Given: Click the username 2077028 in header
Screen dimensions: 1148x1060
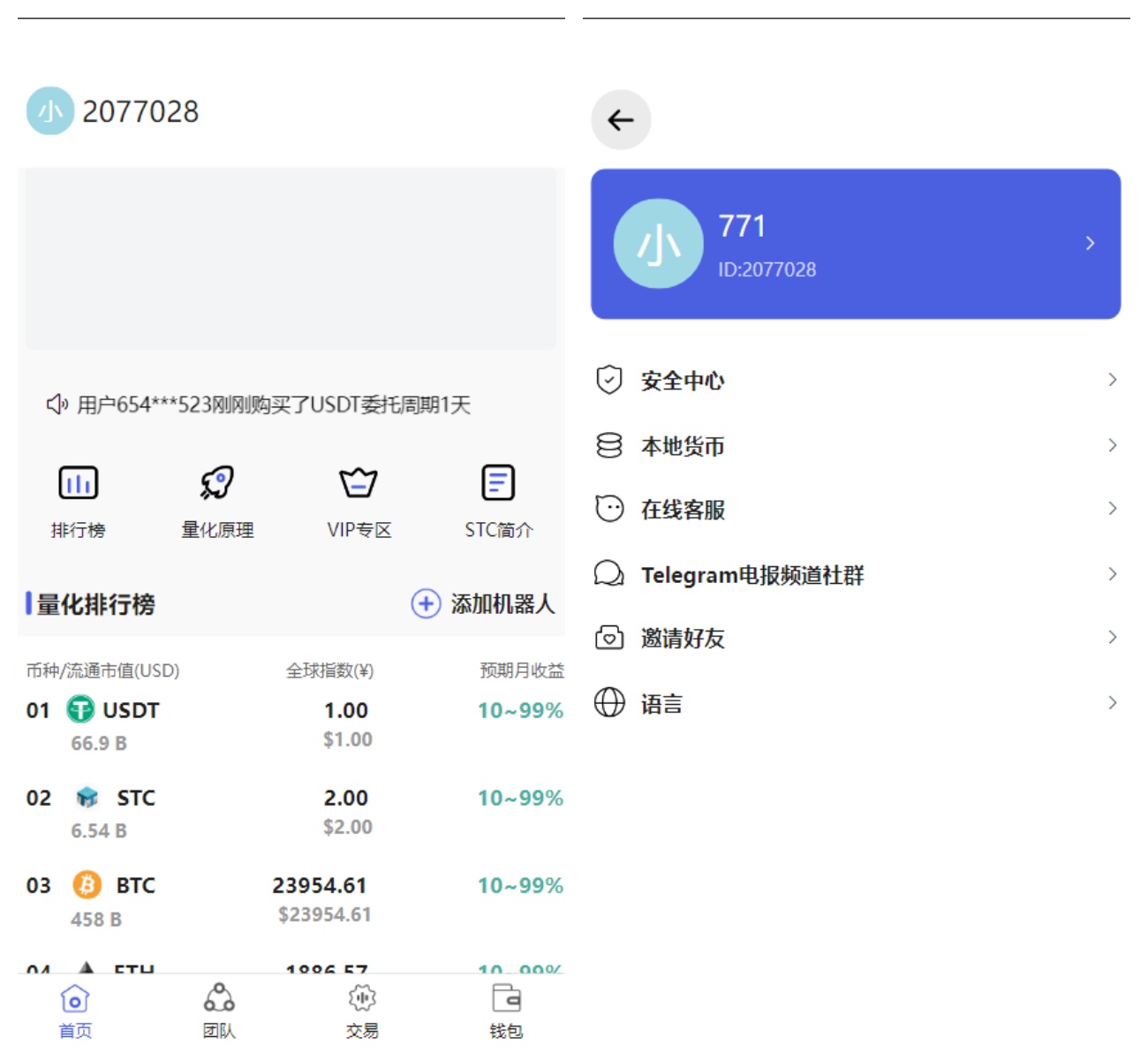Looking at the screenshot, I should click(140, 111).
